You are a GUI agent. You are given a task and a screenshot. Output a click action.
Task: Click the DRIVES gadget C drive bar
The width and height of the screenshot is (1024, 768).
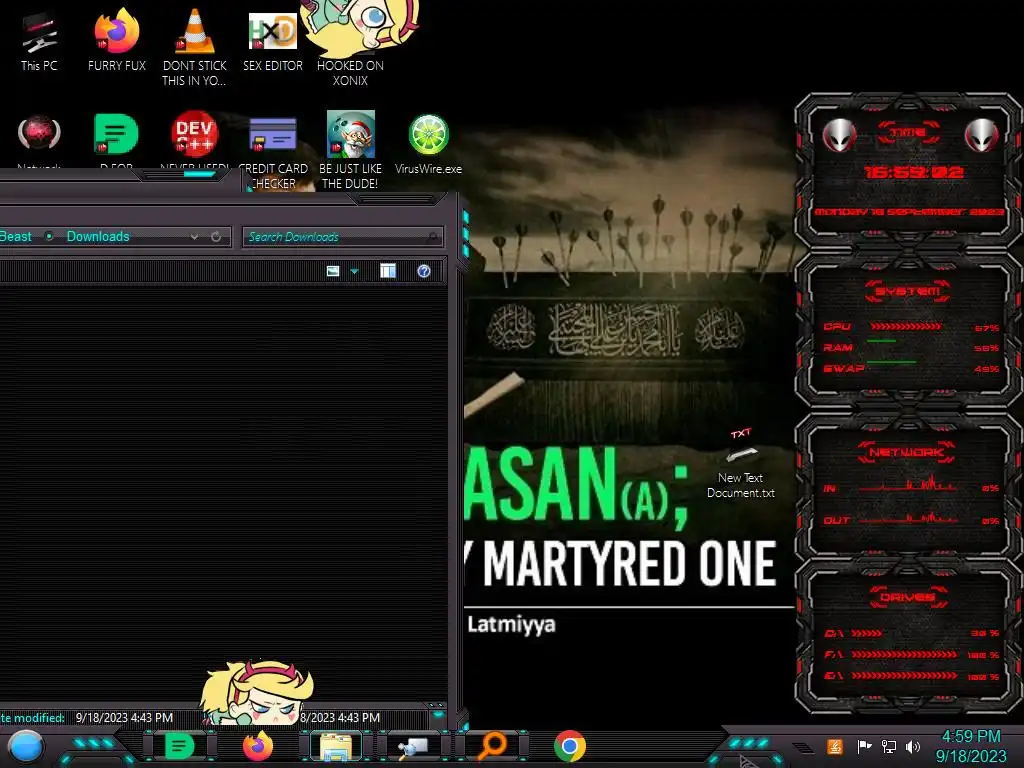point(867,633)
